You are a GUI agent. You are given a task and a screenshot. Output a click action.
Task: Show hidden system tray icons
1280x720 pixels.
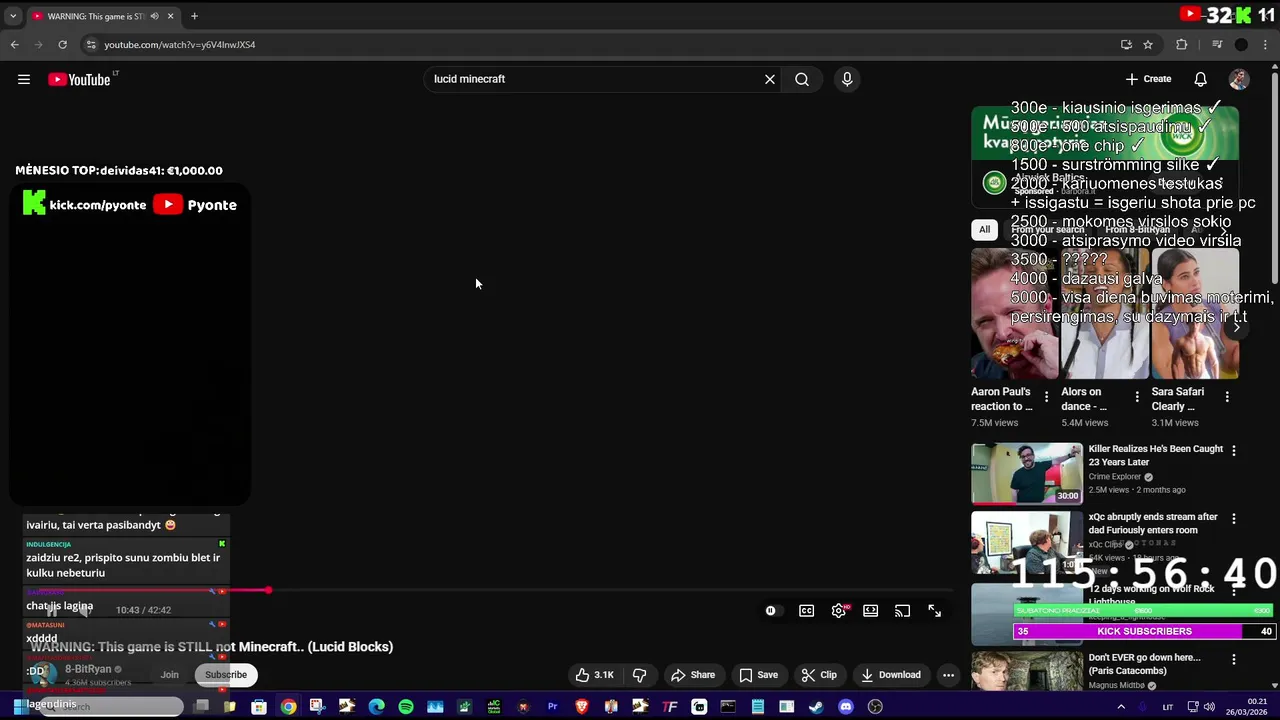[1121, 707]
